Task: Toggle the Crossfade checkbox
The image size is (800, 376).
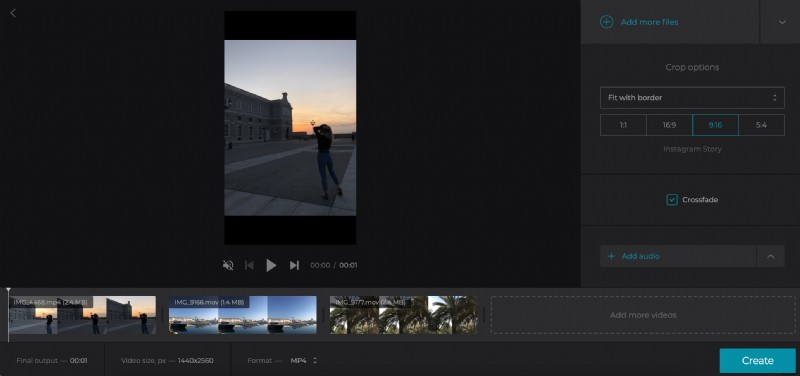Action: pyautogui.click(x=672, y=200)
